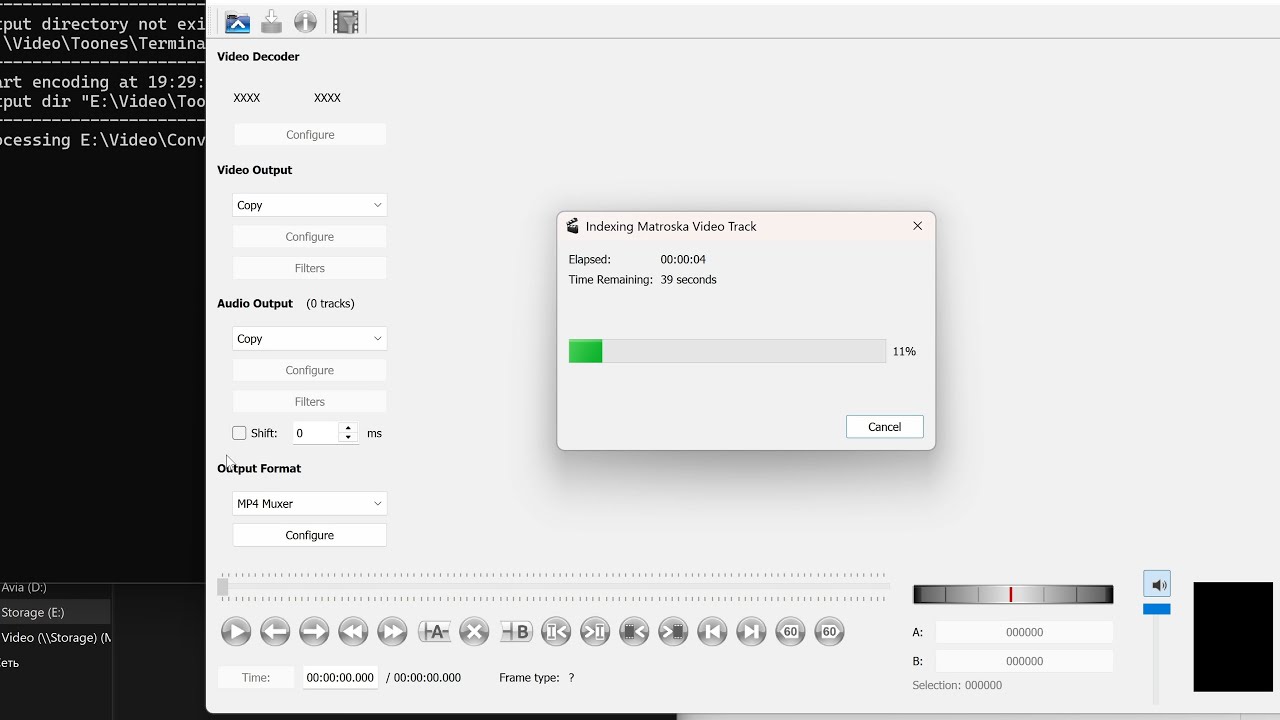Click the terminal line starting "art encoding at 19:29"
The image size is (1280, 720).
coord(103,82)
